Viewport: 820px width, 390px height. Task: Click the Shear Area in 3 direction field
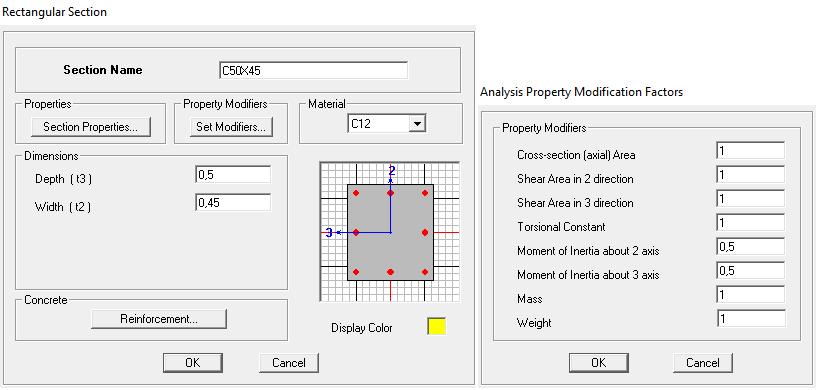[x=750, y=199]
